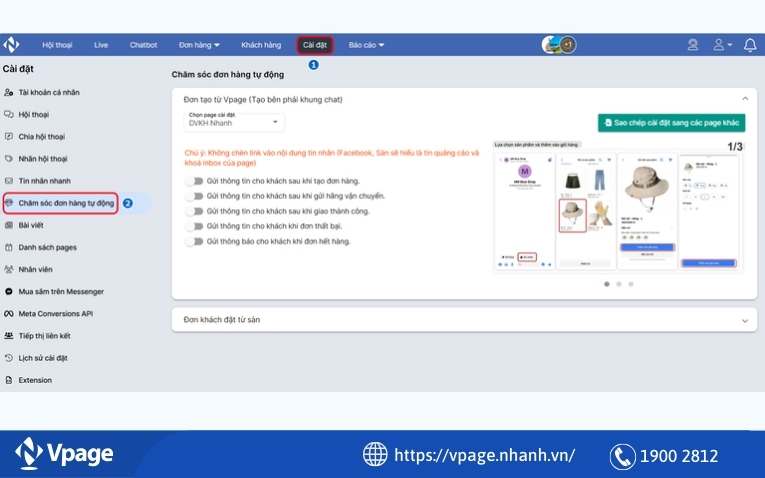765x478 pixels.
Task: Click the Meta infinity logo icon
Action: pyautogui.click(x=9, y=314)
